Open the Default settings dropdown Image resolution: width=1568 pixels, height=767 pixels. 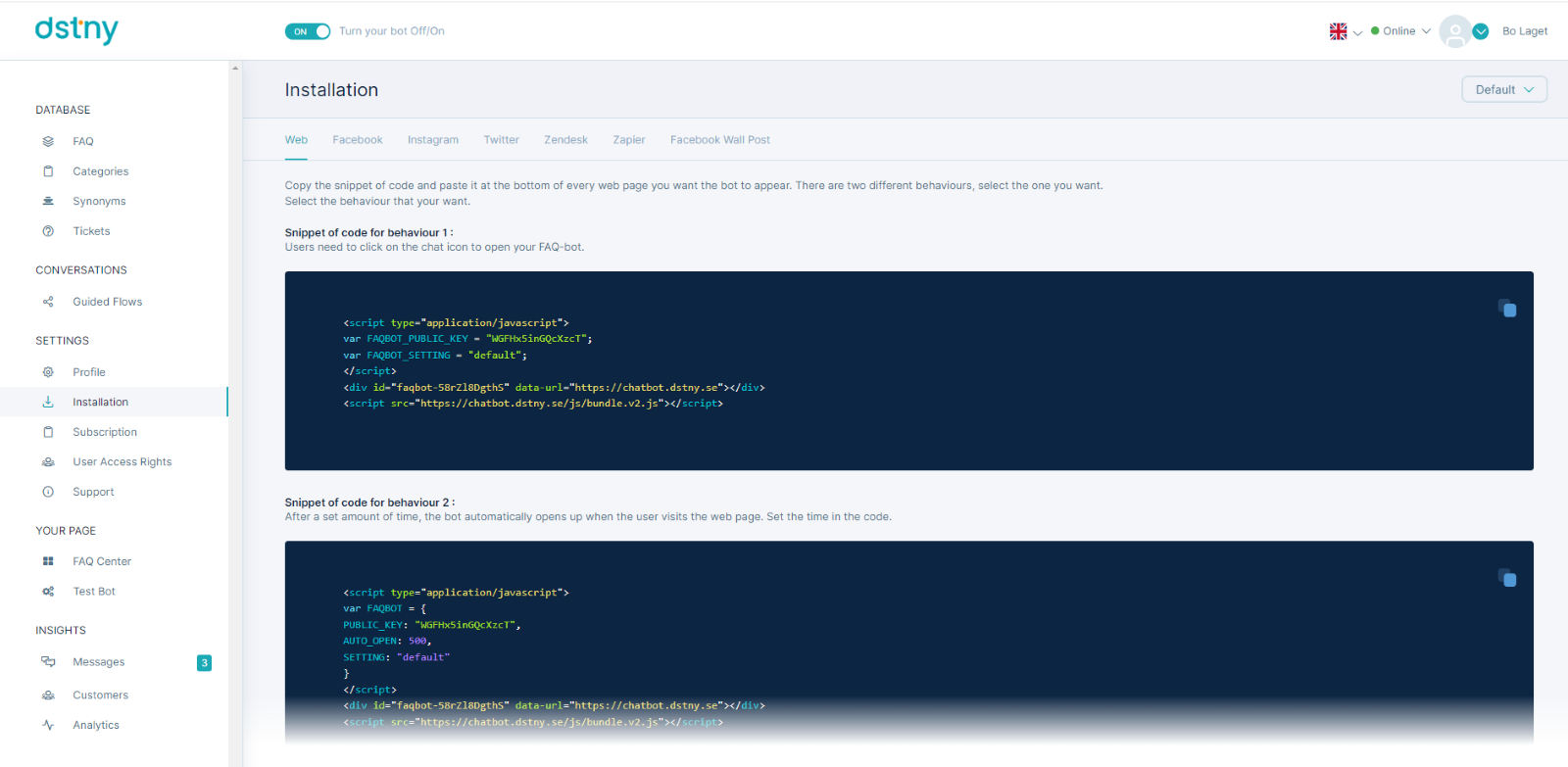(1504, 89)
